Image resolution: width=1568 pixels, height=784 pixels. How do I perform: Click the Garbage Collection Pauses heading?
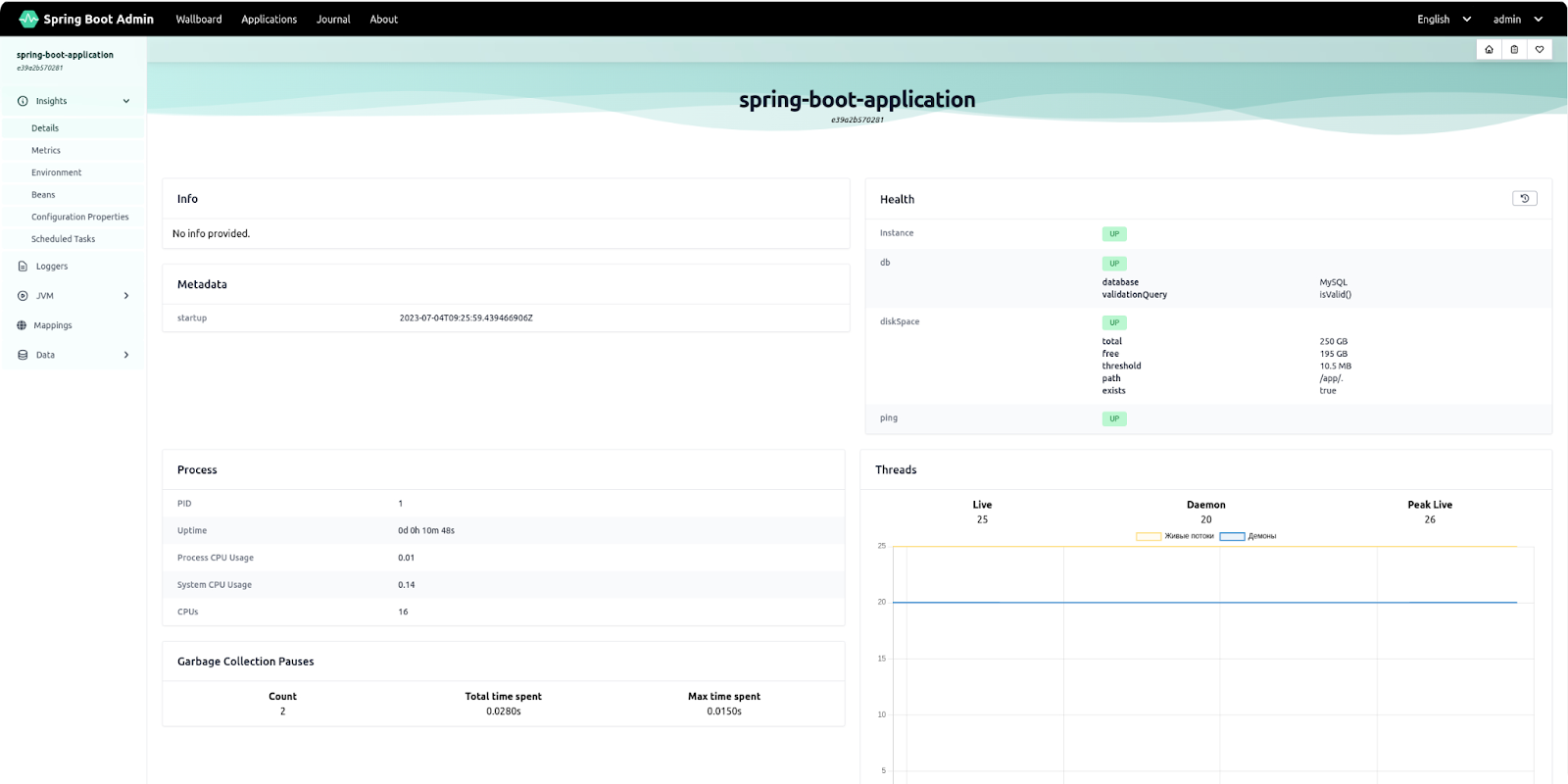tap(246, 661)
